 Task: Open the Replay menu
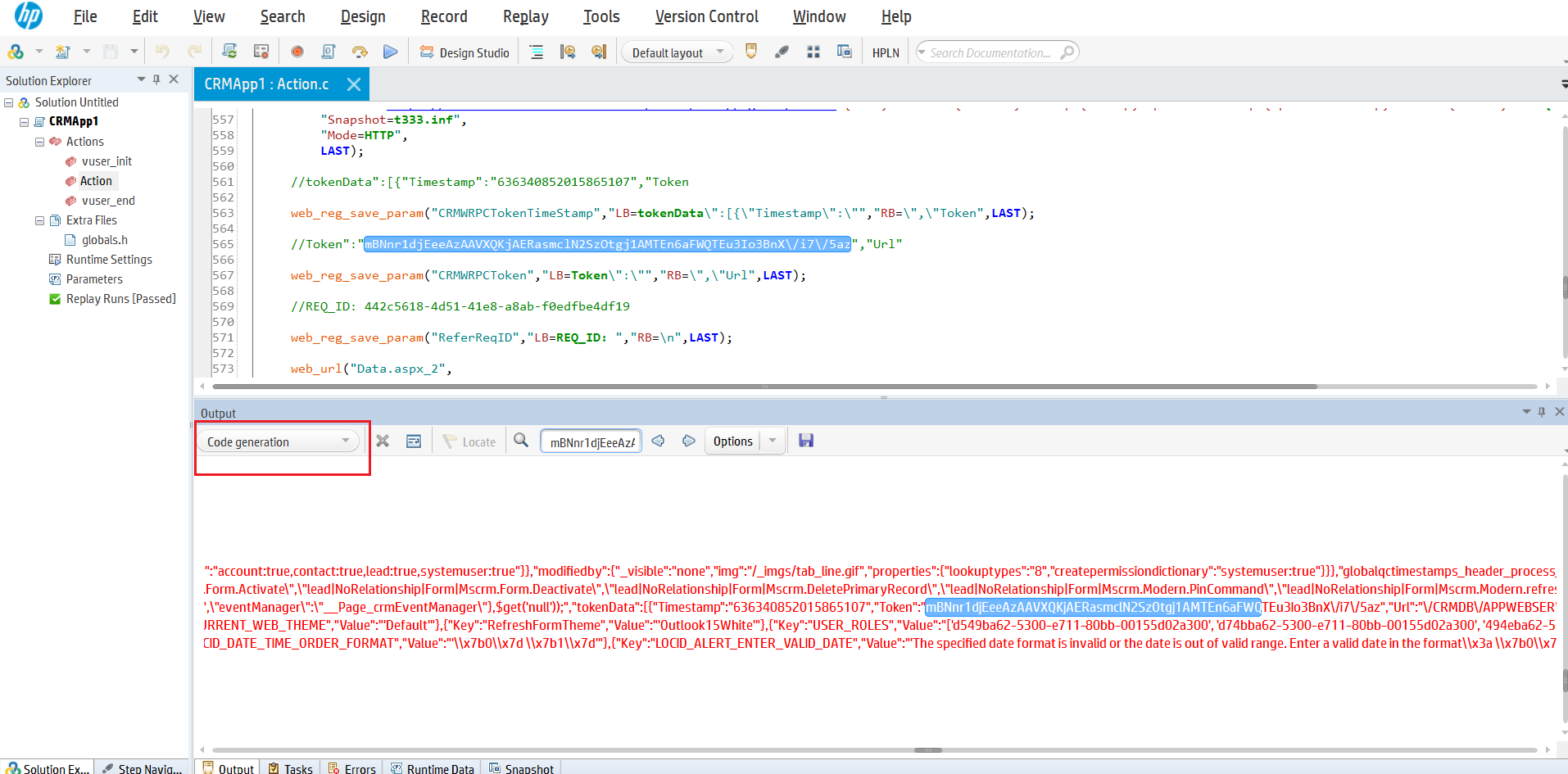(x=526, y=16)
